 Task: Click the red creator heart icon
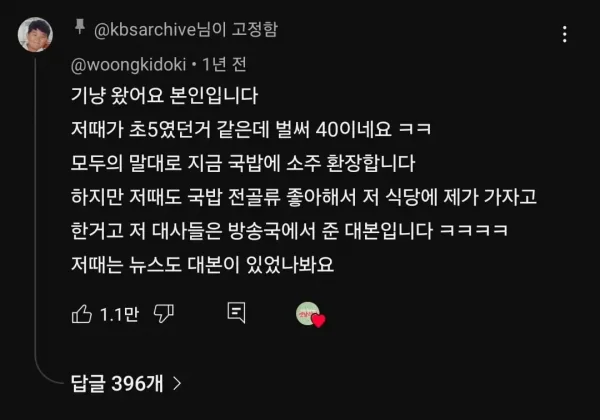click(318, 321)
